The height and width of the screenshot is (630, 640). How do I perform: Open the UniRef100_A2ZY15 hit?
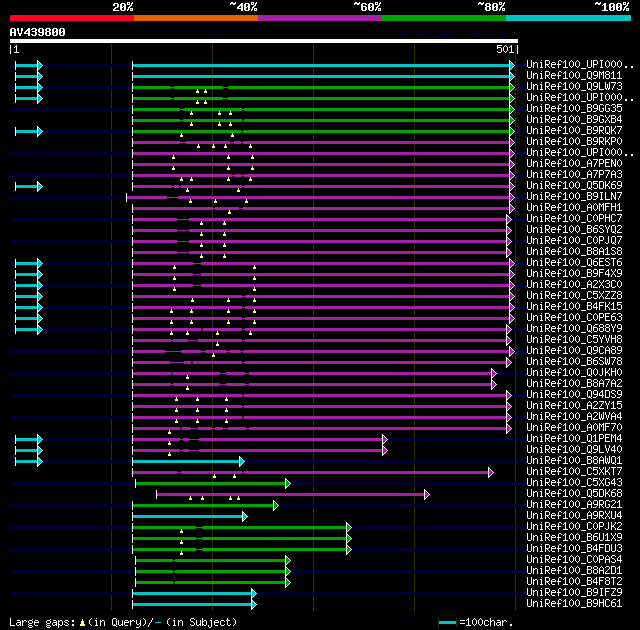[574, 406]
